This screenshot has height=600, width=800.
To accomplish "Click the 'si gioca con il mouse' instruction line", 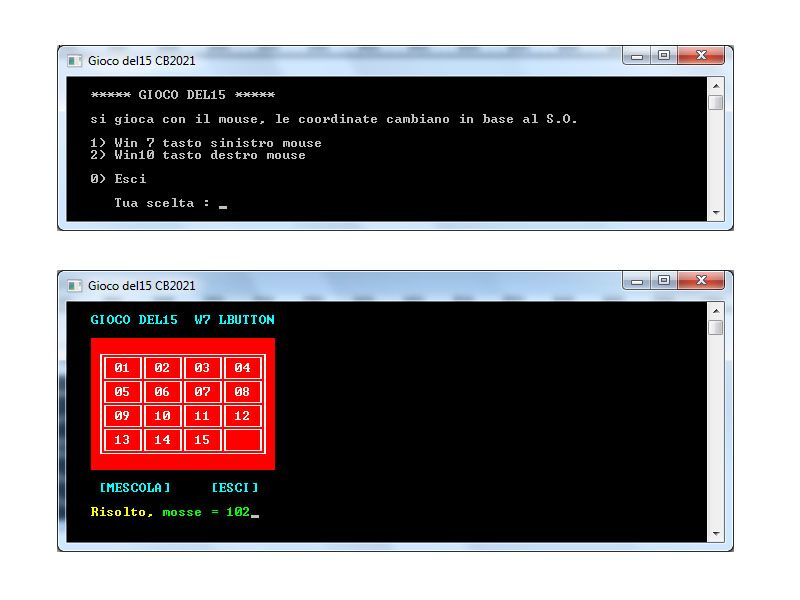I will 334,119.
